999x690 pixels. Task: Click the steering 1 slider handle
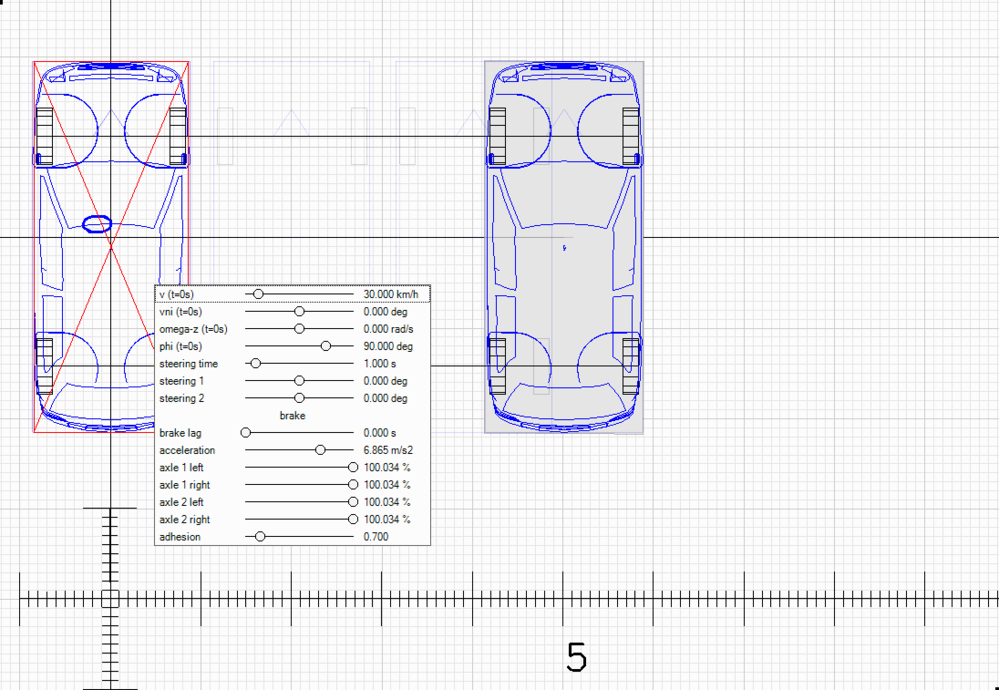click(299, 381)
